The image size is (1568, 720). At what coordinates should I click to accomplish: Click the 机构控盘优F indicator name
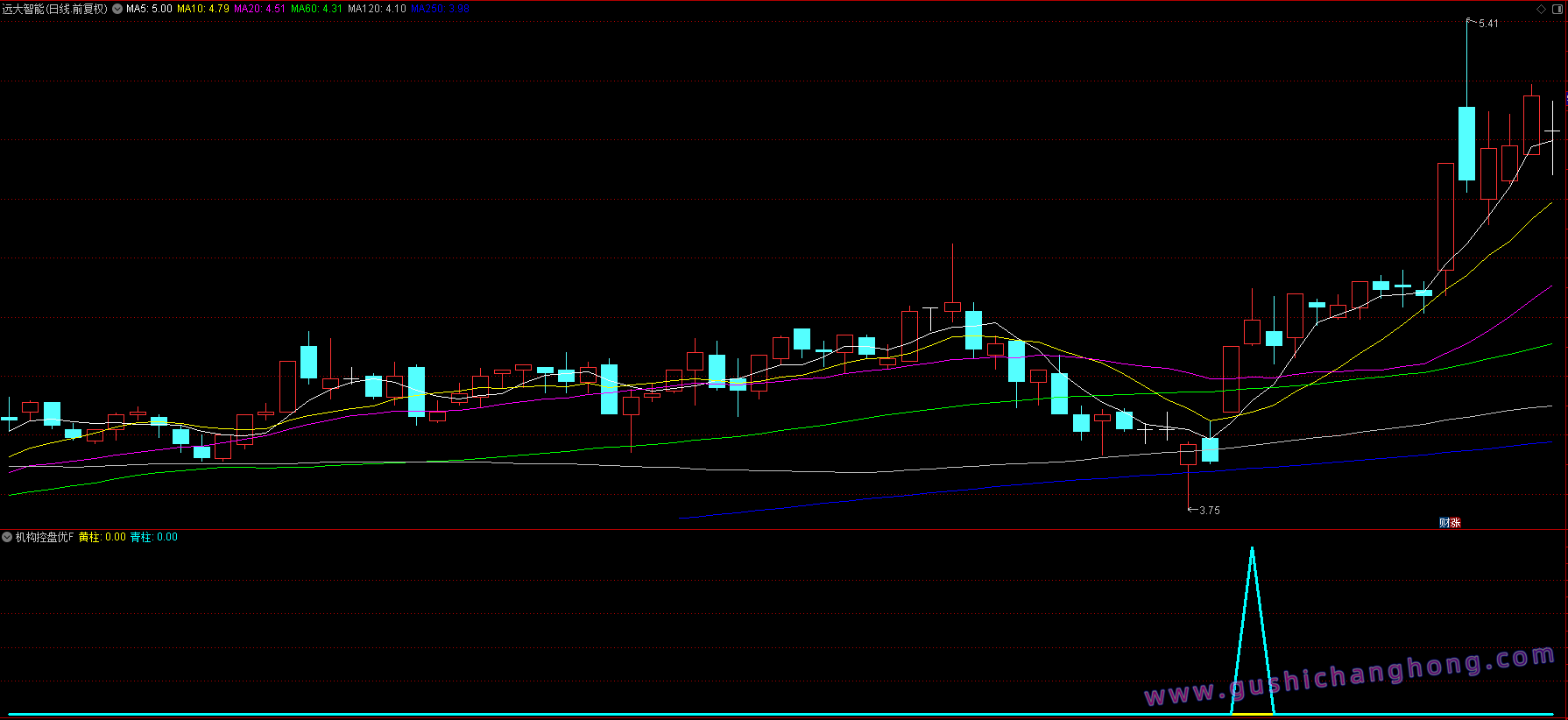click(45, 537)
